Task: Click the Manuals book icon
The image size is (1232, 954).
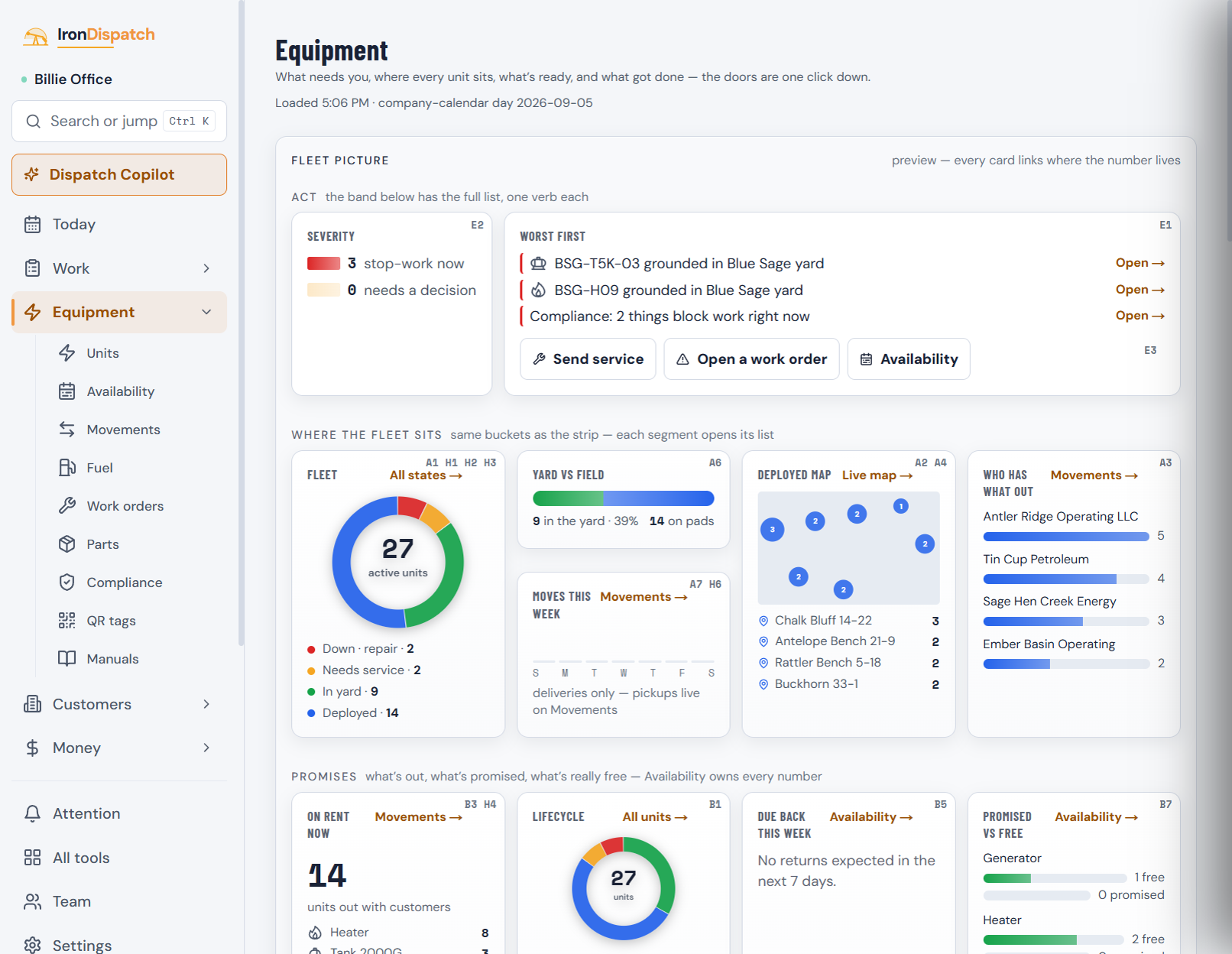Action: tap(67, 658)
